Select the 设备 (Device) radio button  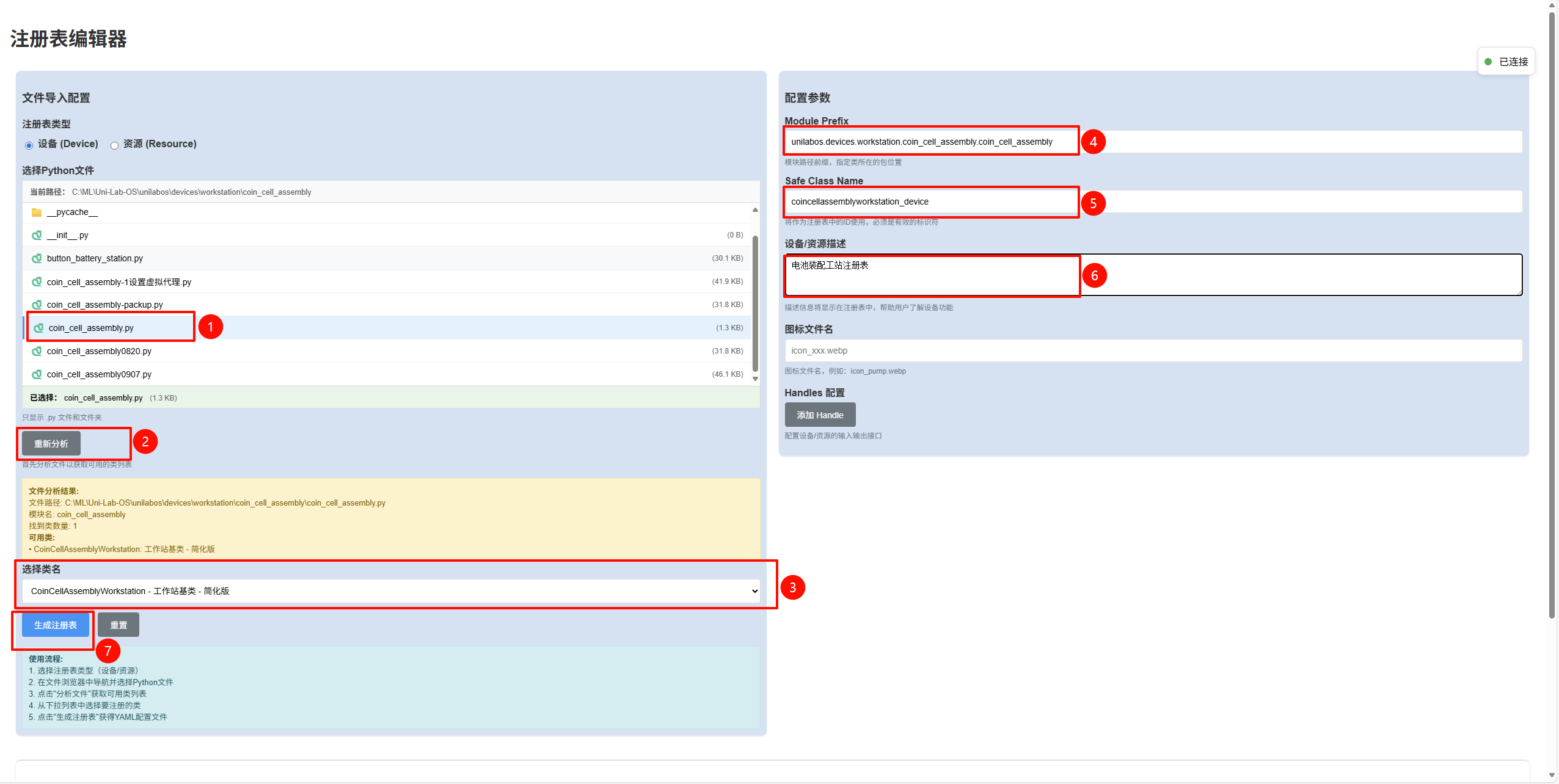(x=29, y=145)
